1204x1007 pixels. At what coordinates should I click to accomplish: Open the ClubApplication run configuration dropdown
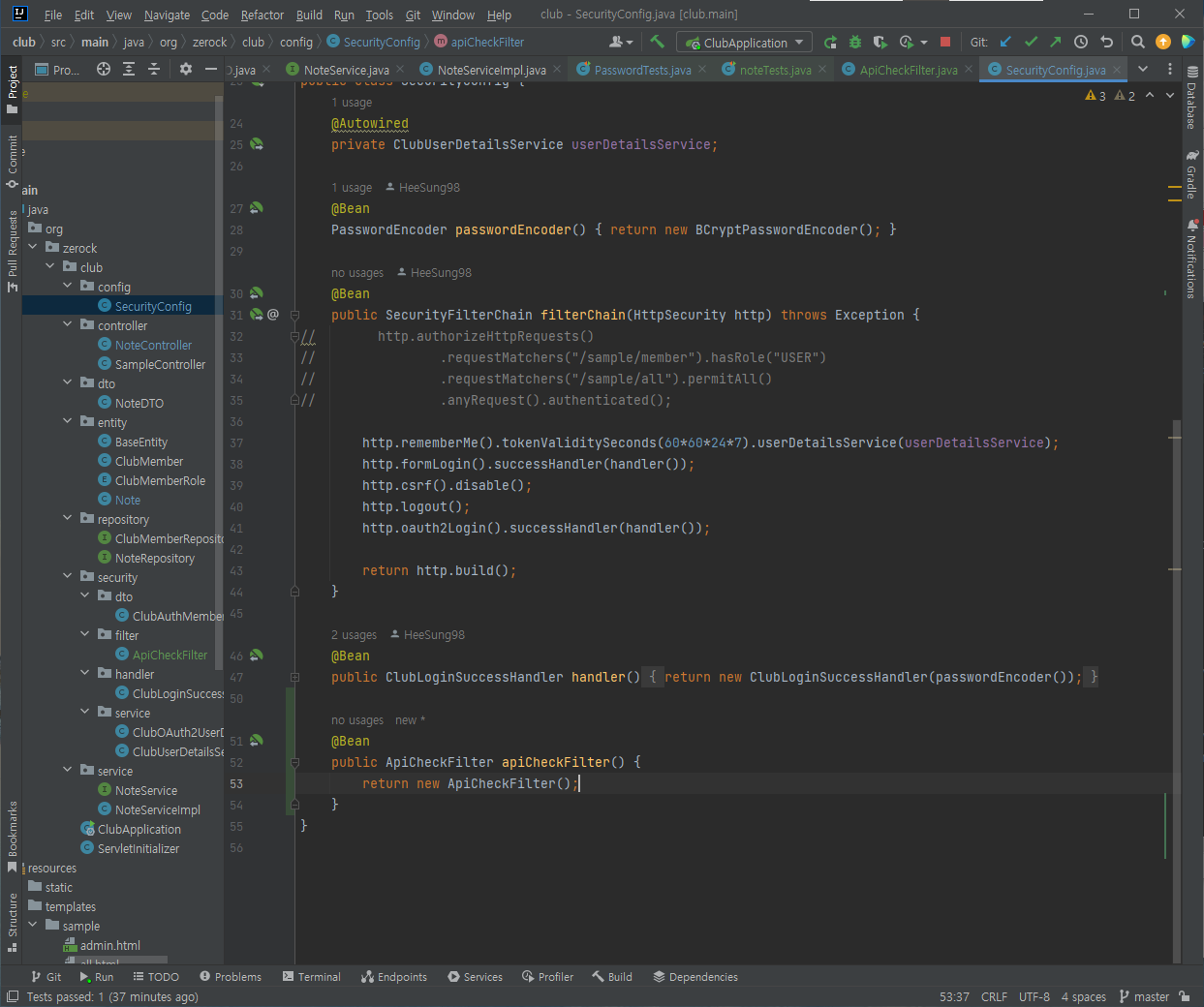click(x=745, y=43)
